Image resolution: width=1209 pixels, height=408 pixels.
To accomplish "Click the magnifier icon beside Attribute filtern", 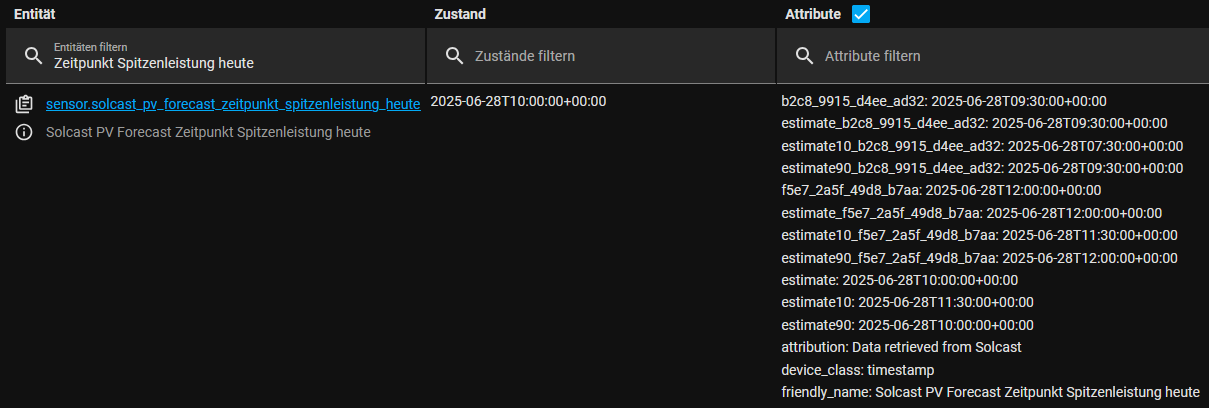I will pyautogui.click(x=804, y=56).
